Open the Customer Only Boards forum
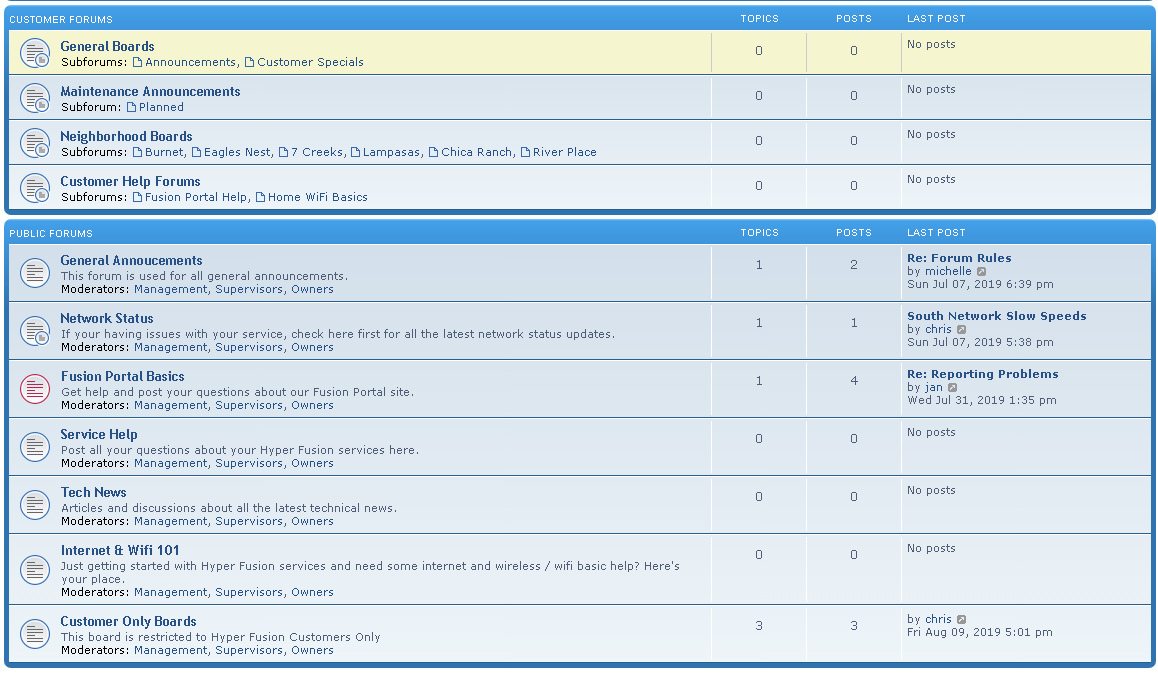The height and width of the screenshot is (682, 1158). click(129, 622)
